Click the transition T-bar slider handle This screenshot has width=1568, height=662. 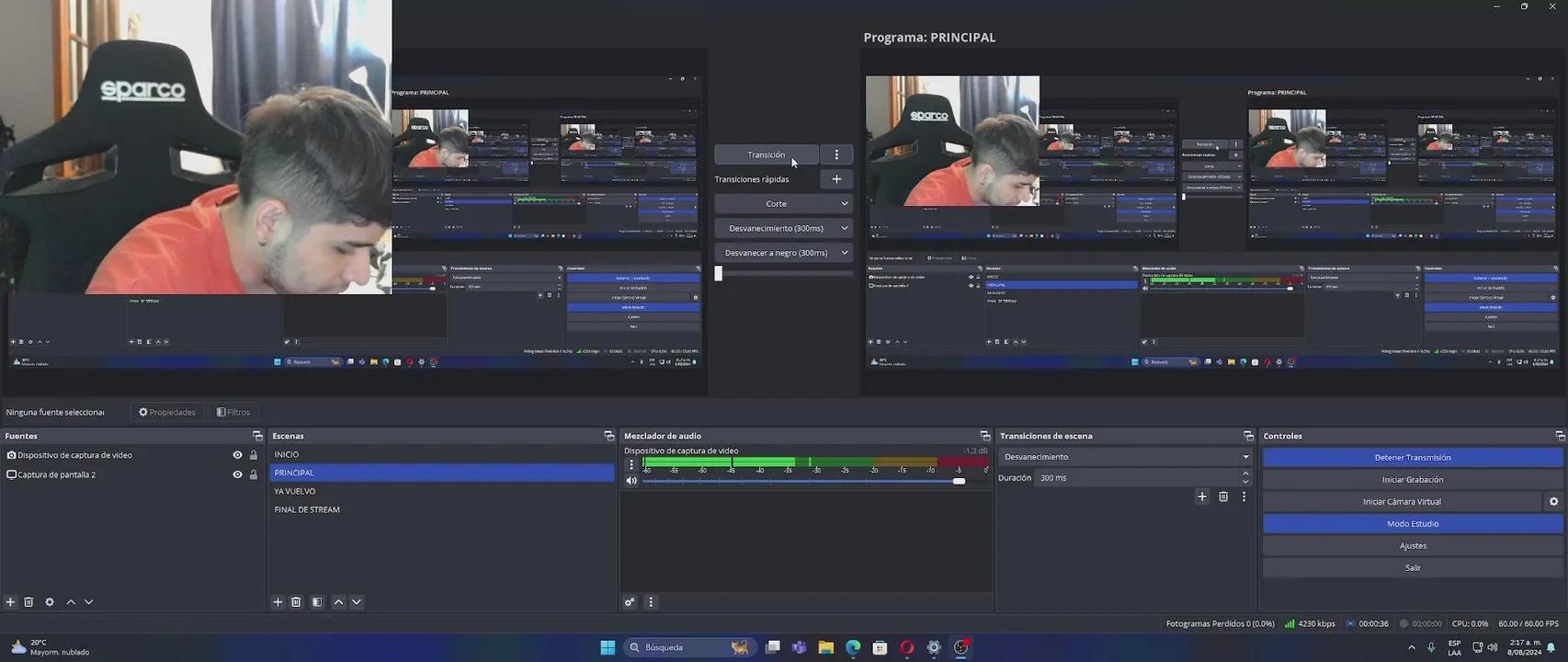[719, 273]
